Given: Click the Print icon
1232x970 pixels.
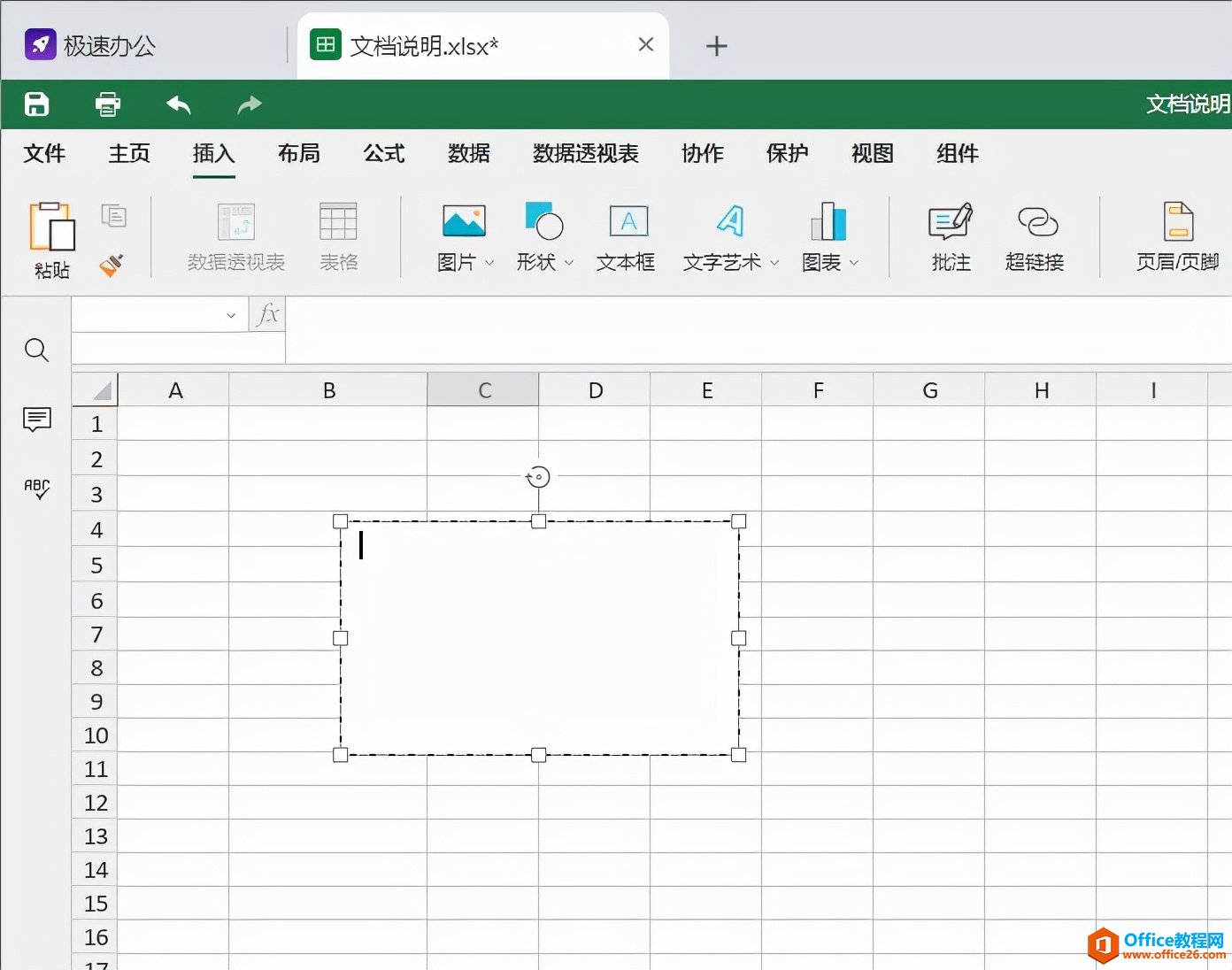Looking at the screenshot, I should [x=106, y=104].
